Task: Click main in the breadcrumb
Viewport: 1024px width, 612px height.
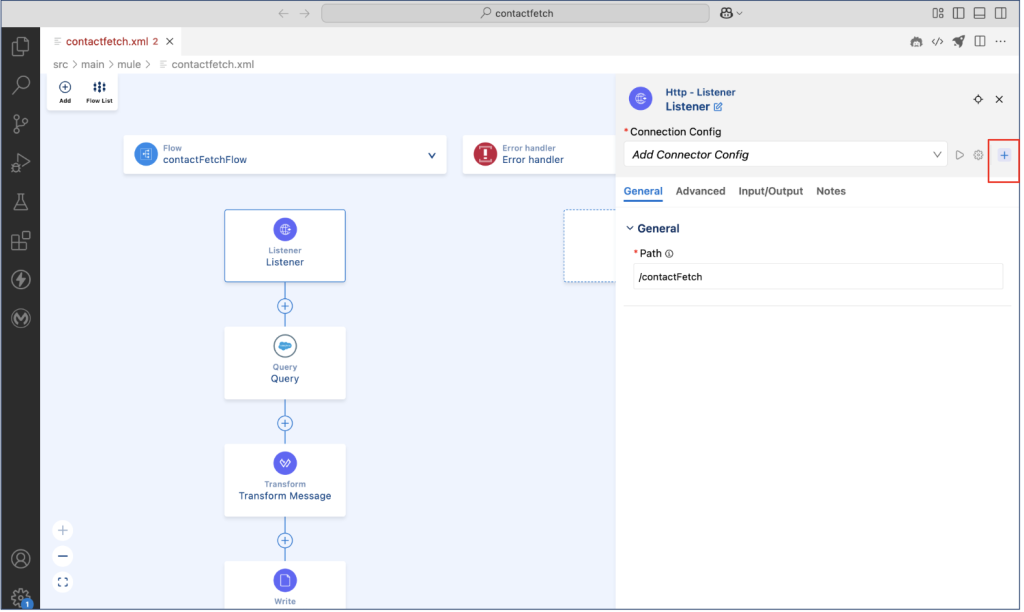Action: coord(93,64)
